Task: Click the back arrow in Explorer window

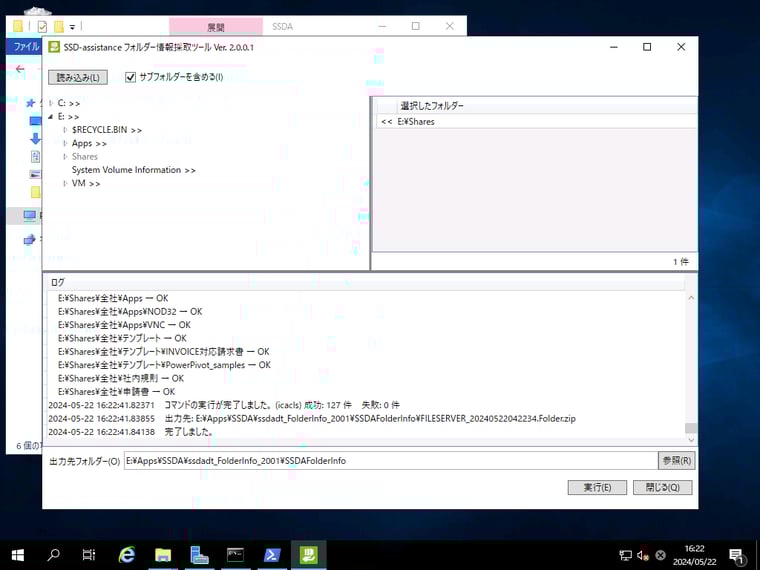Action: click(20, 69)
